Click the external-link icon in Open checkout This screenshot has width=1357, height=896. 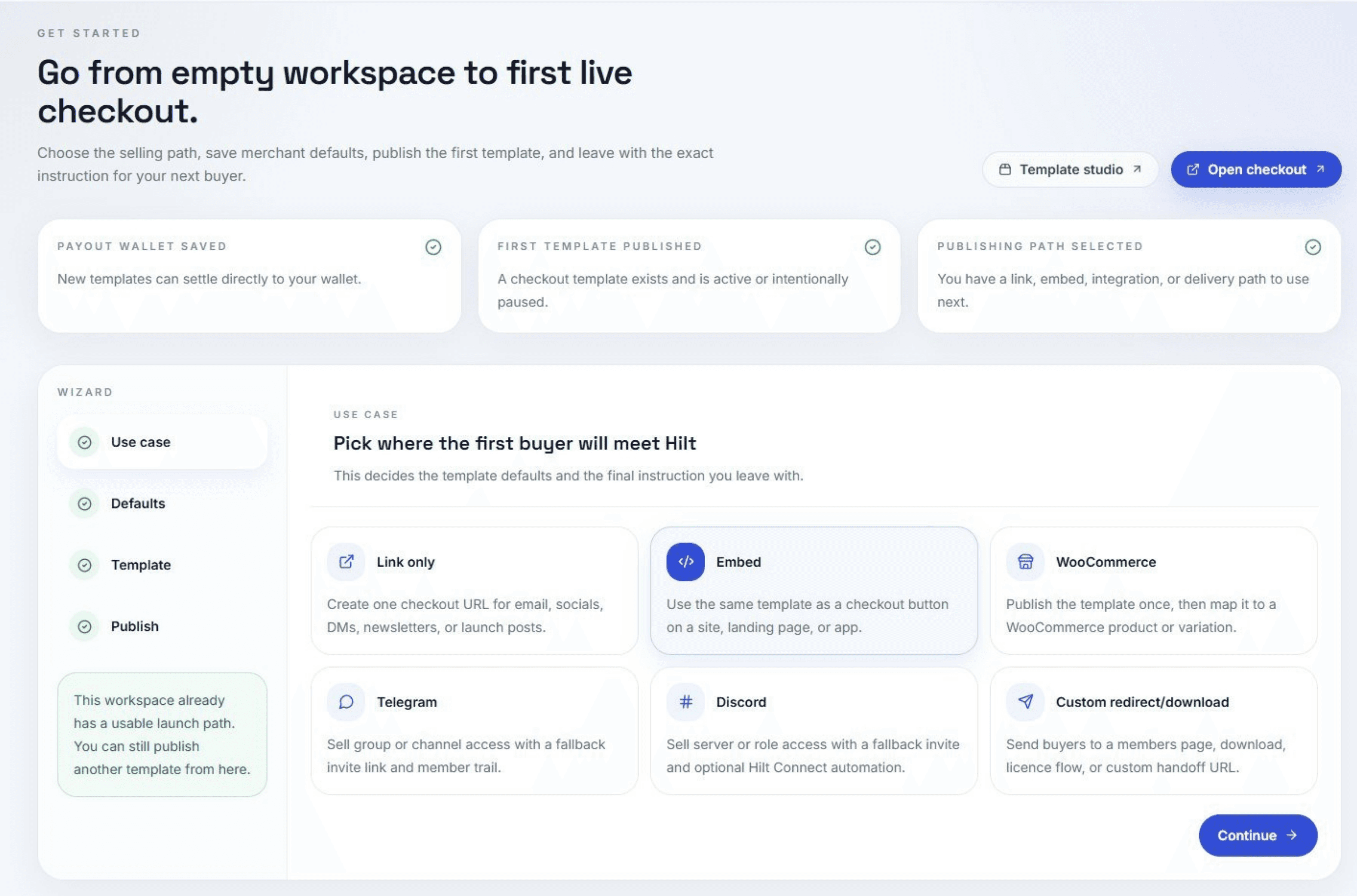1192,170
